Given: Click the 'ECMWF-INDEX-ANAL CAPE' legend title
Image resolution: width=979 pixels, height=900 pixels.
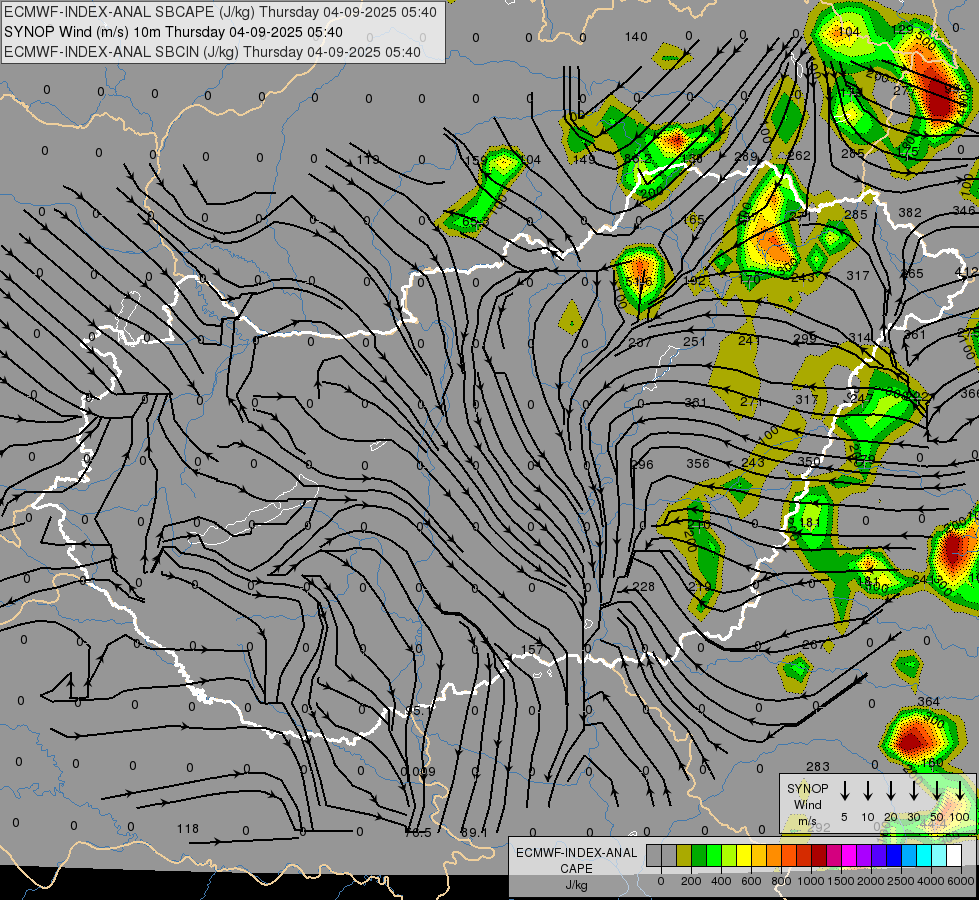Looking at the screenshot, I should pyautogui.click(x=576, y=860).
